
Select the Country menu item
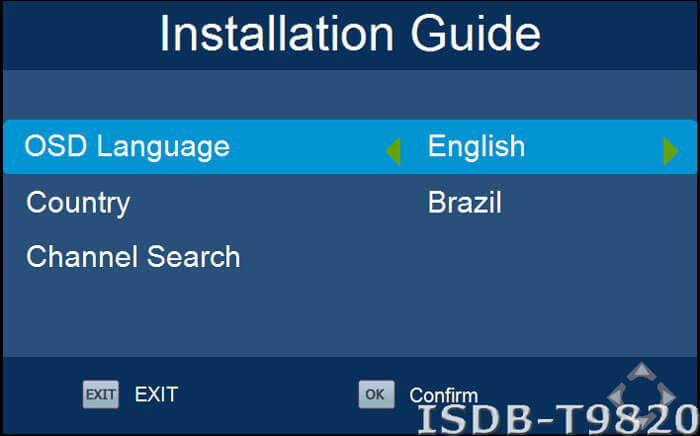click(x=78, y=203)
